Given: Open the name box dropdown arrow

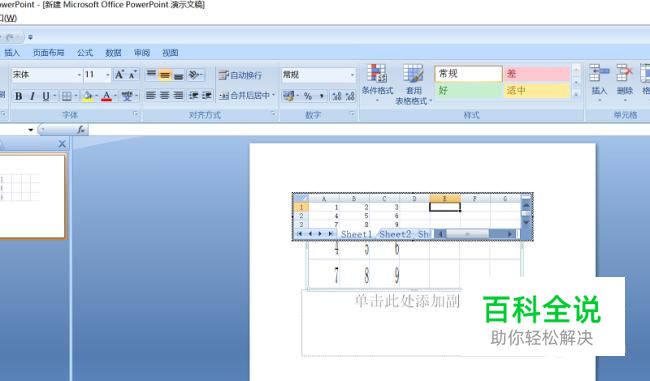Looking at the screenshot, I should pyautogui.click(x=30, y=130).
